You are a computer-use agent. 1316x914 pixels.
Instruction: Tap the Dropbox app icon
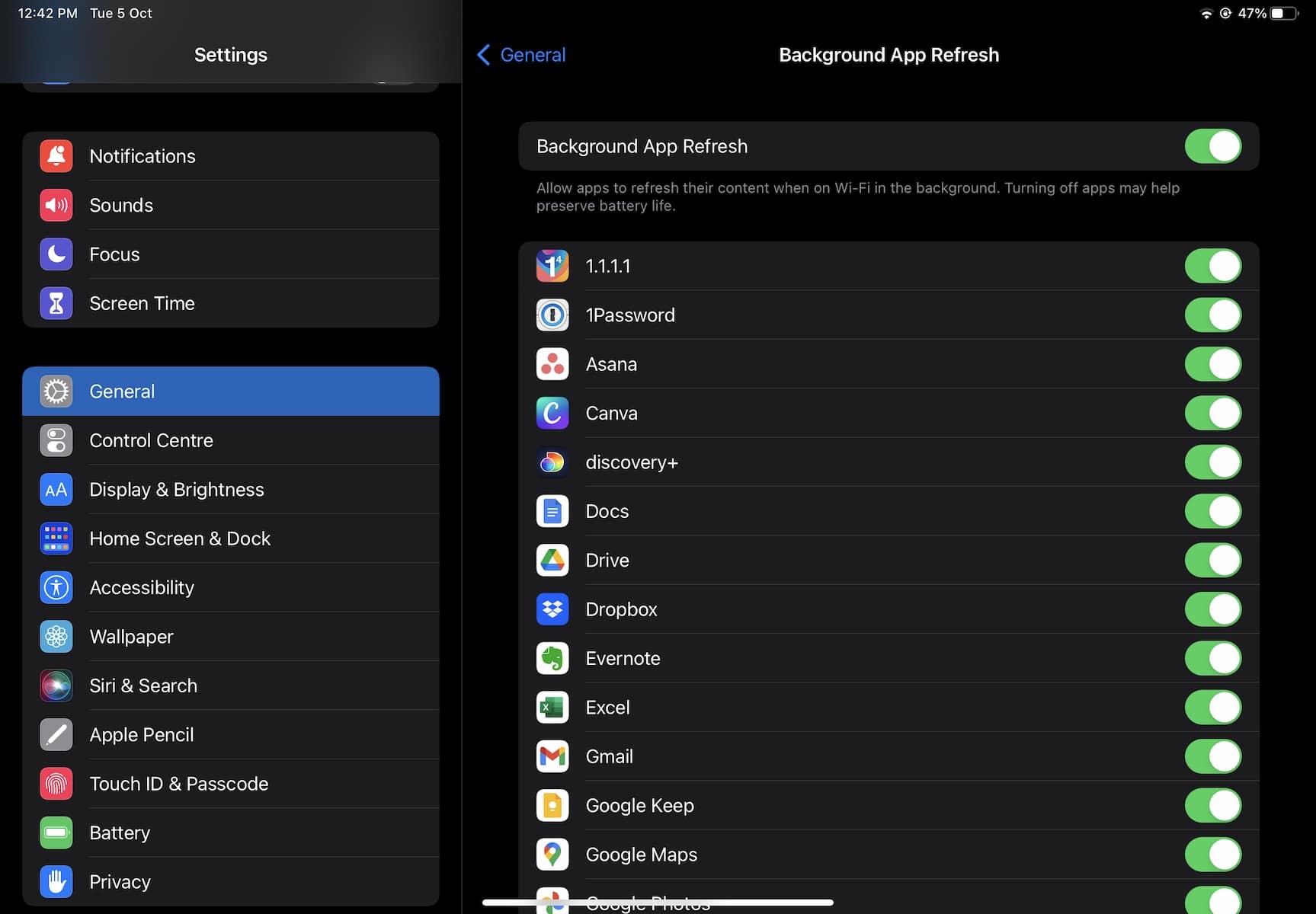pos(552,609)
